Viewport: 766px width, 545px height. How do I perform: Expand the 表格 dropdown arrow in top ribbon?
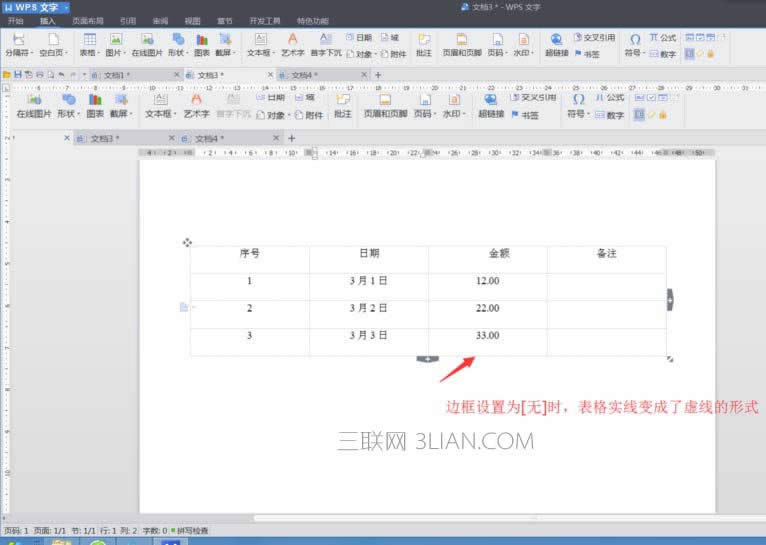point(98,53)
